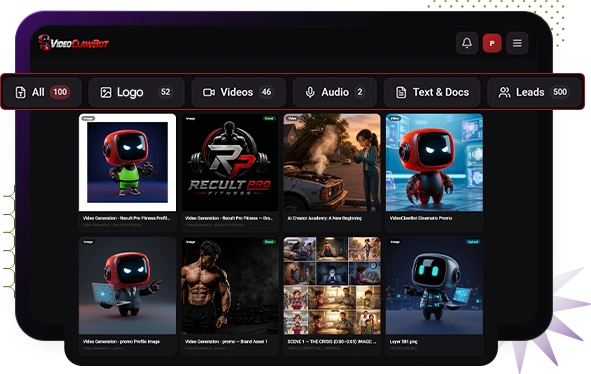Click the 500 count badge on Leads
Screen dimensions: 591x374
coord(560,92)
